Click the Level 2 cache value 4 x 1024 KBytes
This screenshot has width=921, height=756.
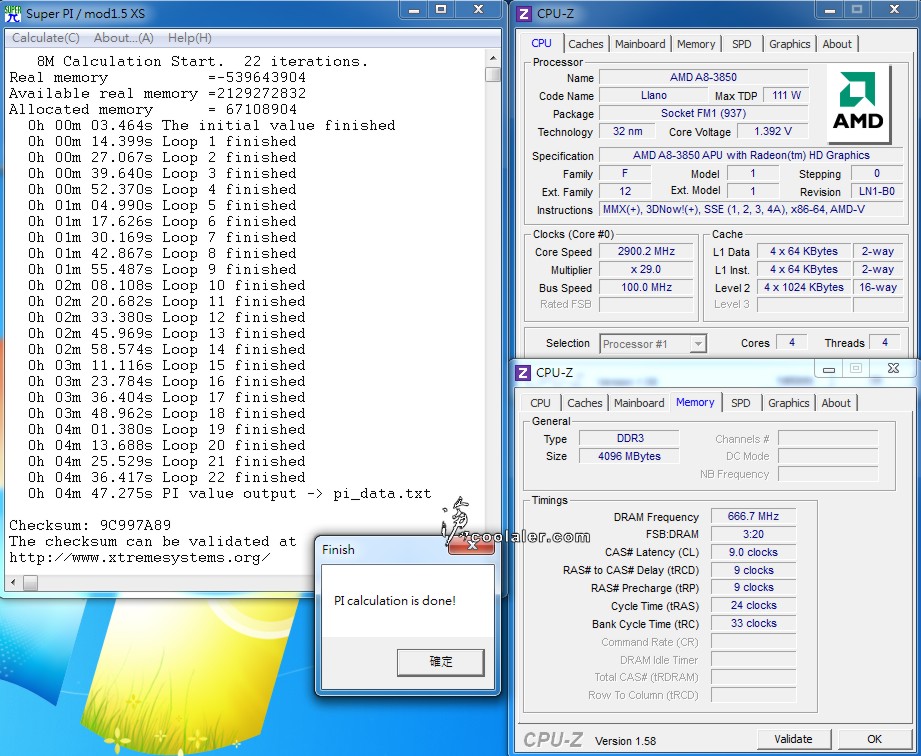(x=804, y=287)
